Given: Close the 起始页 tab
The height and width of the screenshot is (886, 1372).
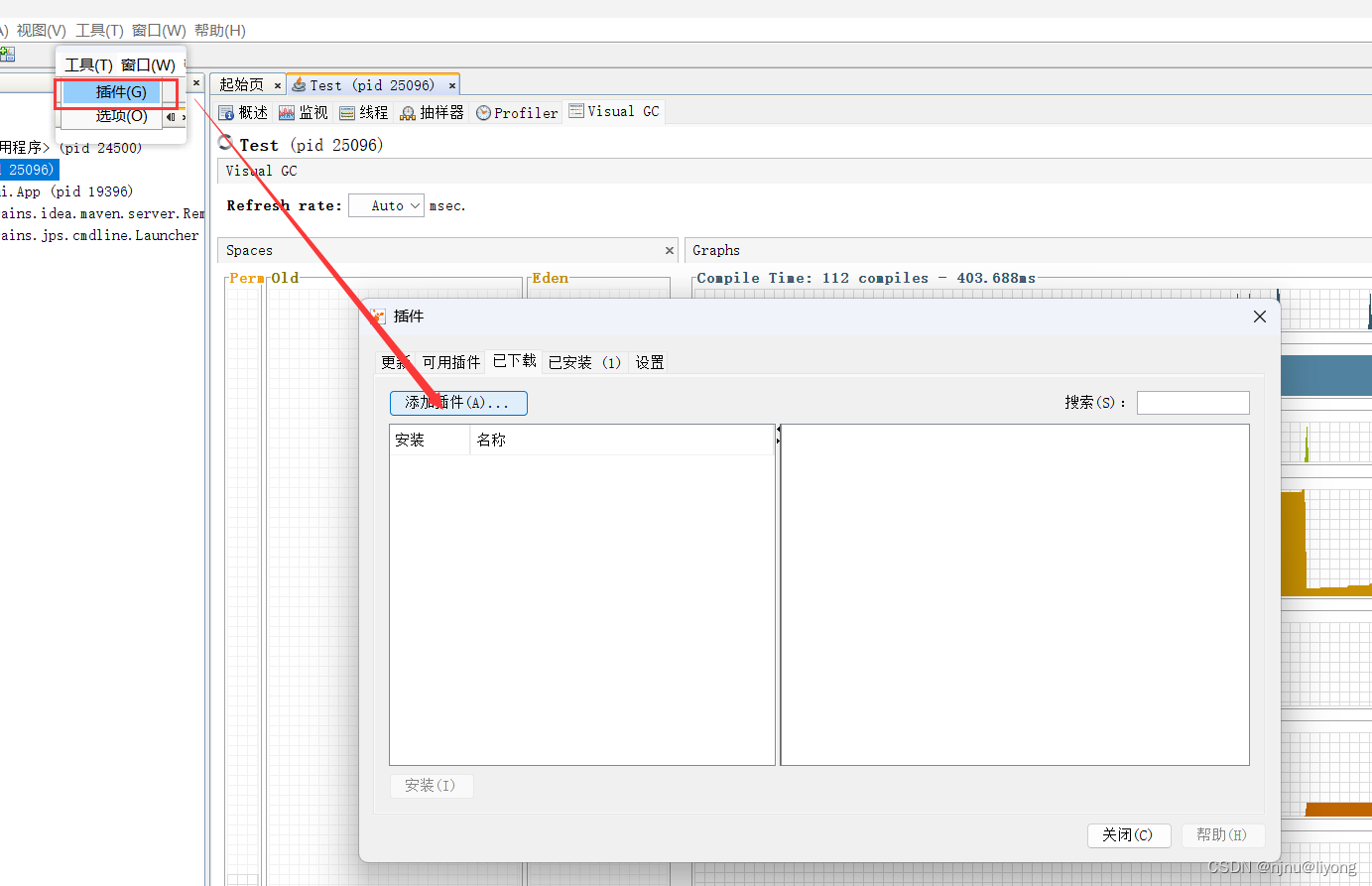Looking at the screenshot, I should tap(278, 85).
